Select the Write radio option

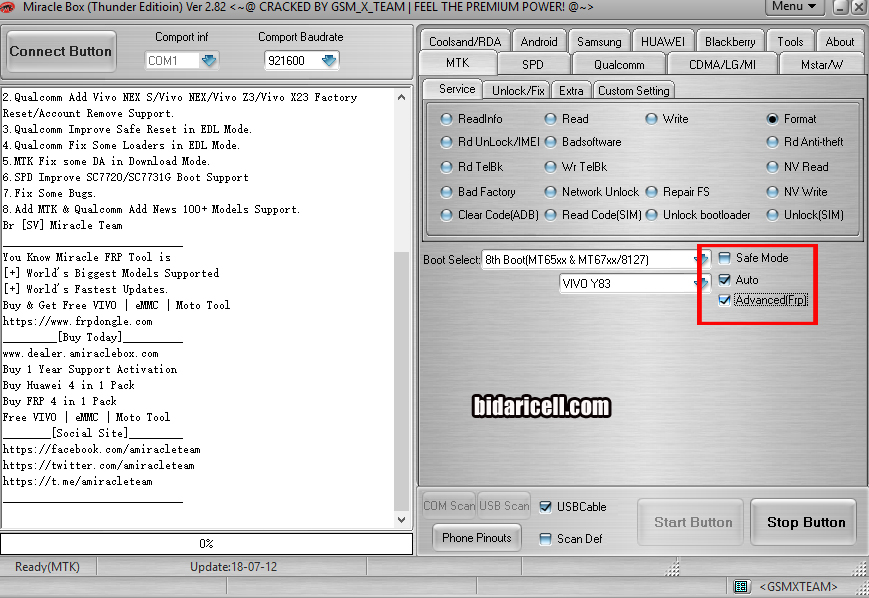[x=667, y=119]
